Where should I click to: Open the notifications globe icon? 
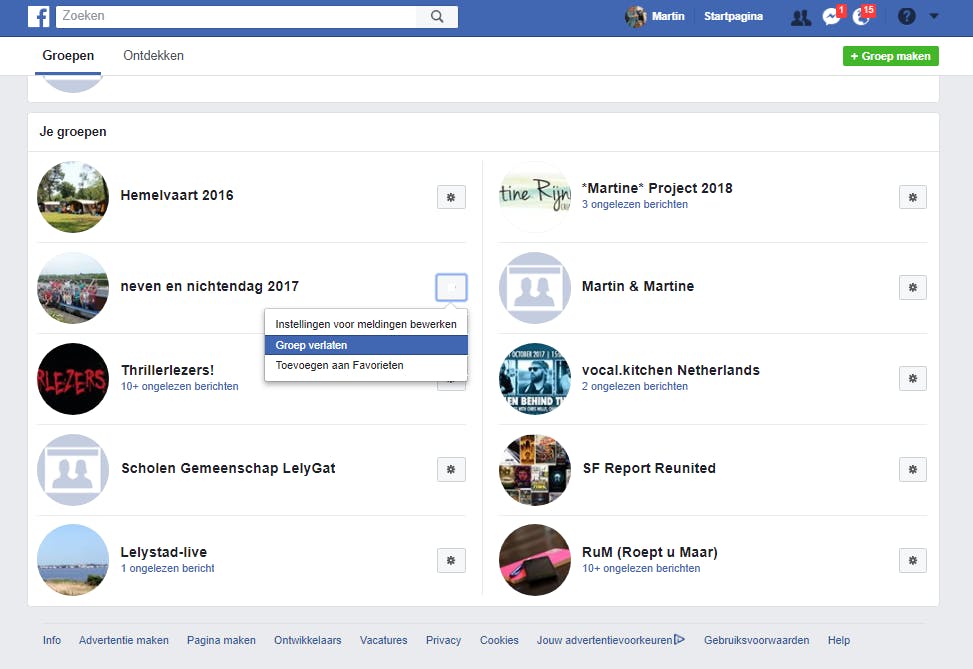tap(861, 16)
